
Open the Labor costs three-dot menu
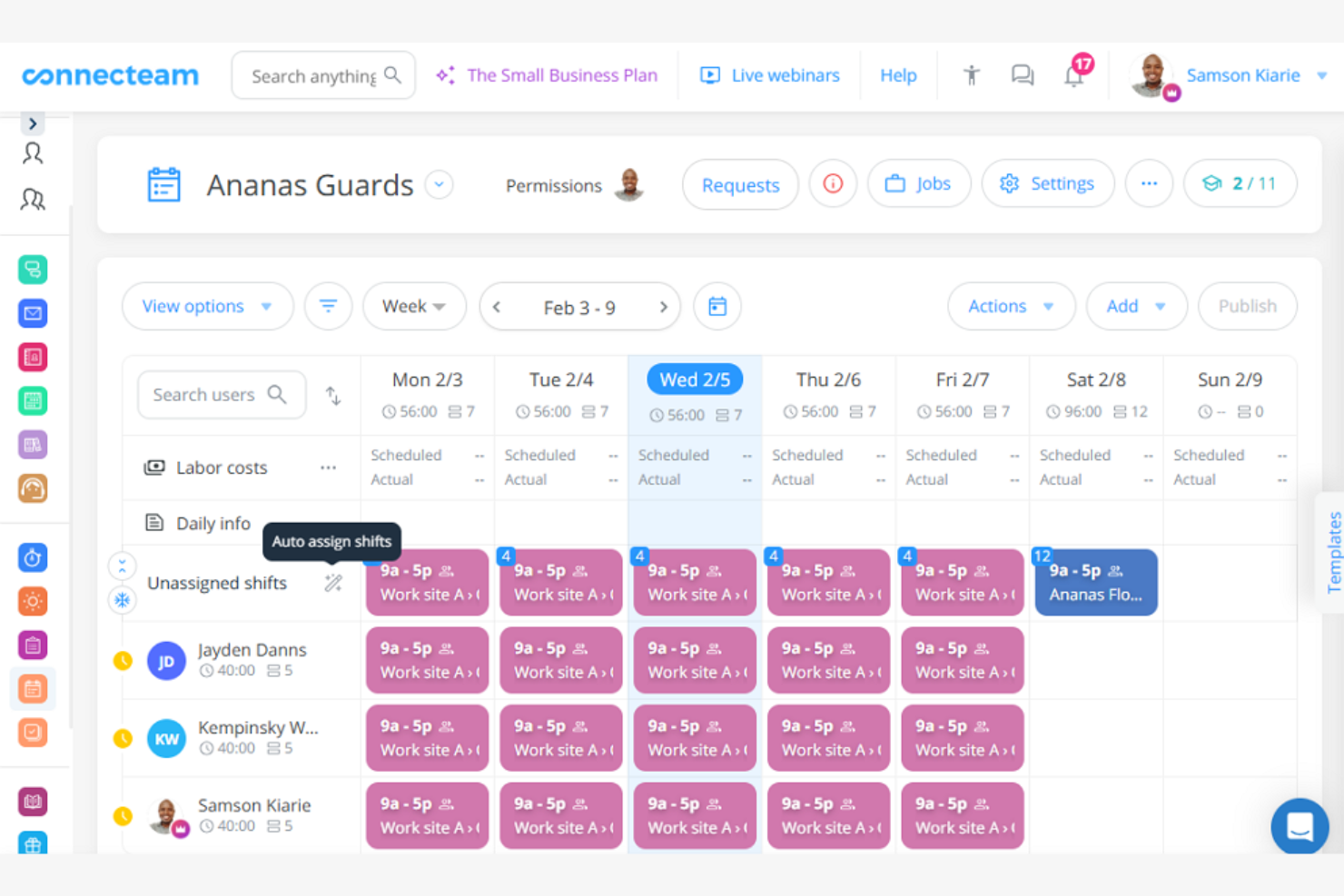click(x=328, y=468)
